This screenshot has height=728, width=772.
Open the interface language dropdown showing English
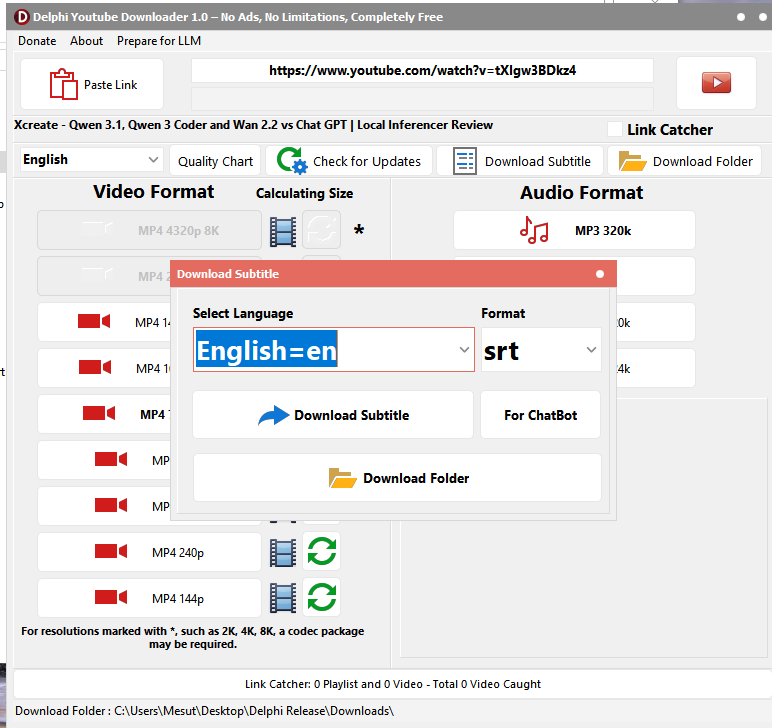pos(91,160)
